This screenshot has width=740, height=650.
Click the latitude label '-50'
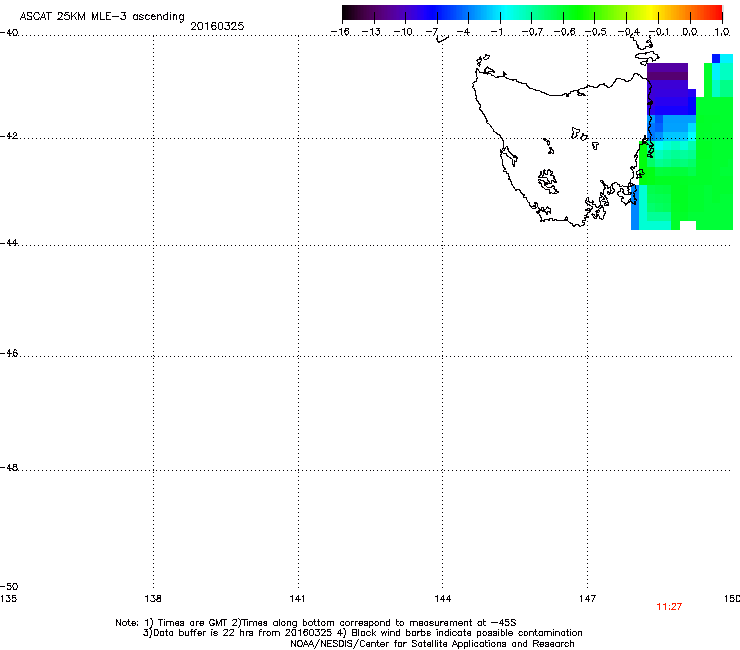[x=9, y=586]
